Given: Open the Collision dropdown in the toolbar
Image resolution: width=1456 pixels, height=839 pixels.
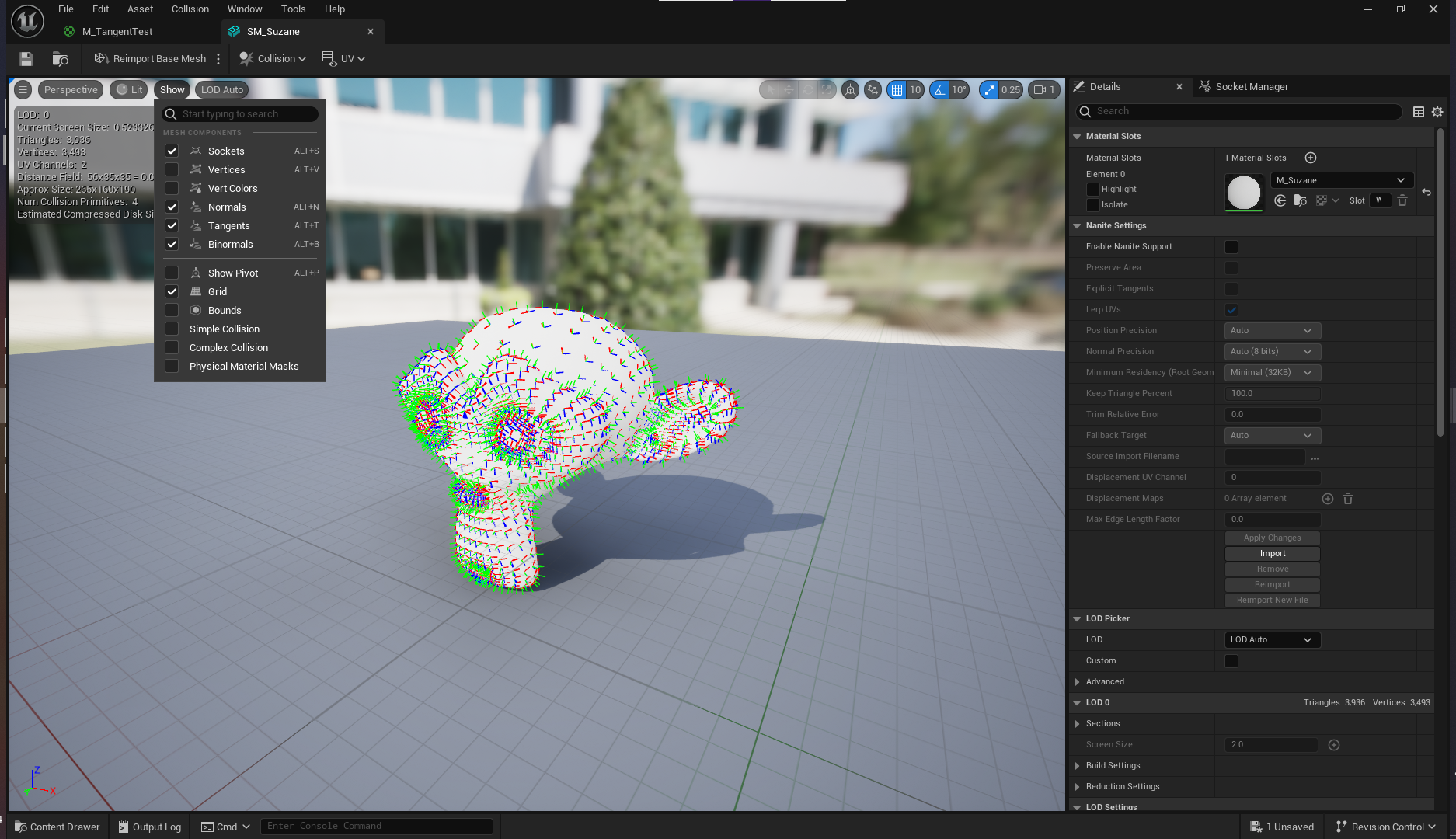Looking at the screenshot, I should [x=273, y=59].
